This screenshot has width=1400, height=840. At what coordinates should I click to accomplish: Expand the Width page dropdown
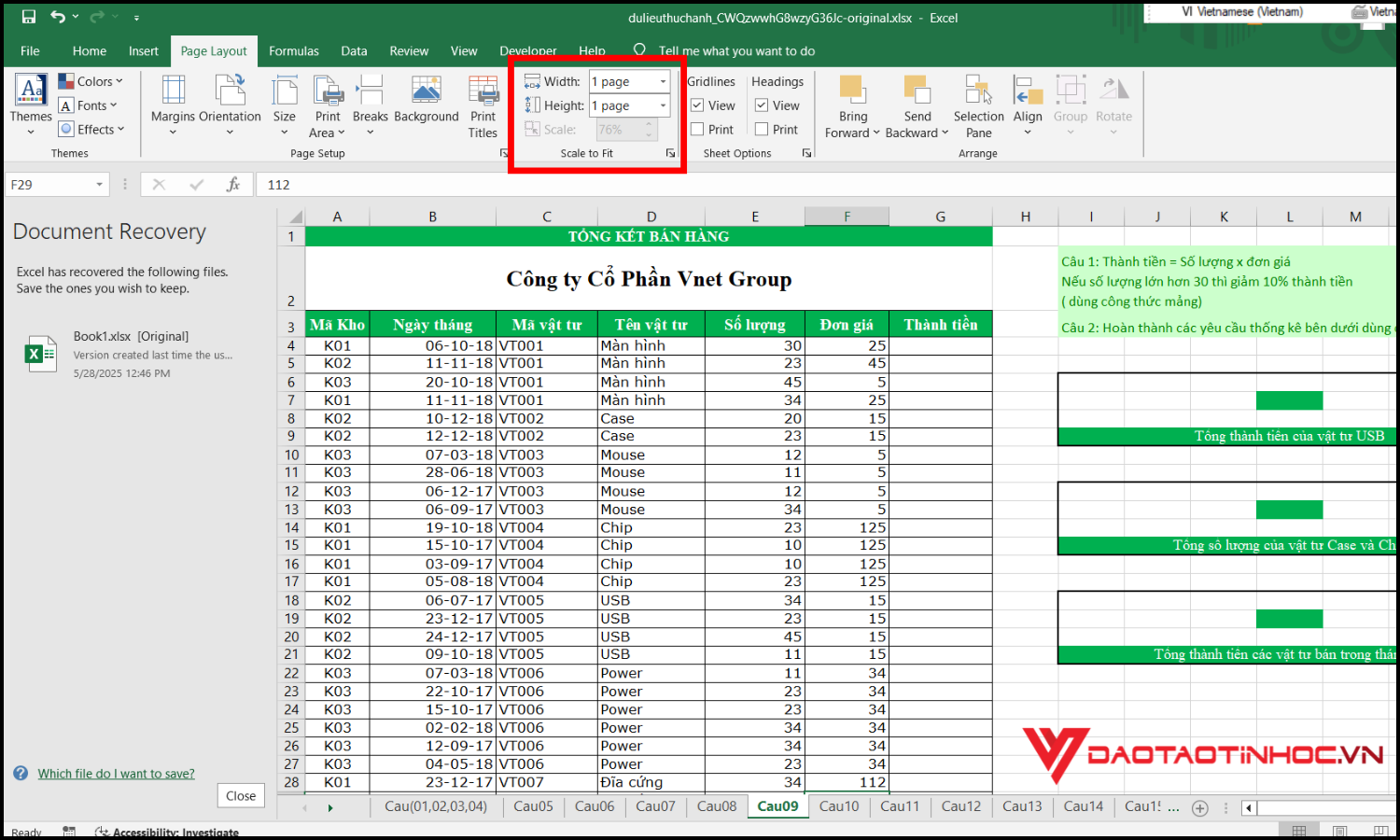[x=663, y=82]
